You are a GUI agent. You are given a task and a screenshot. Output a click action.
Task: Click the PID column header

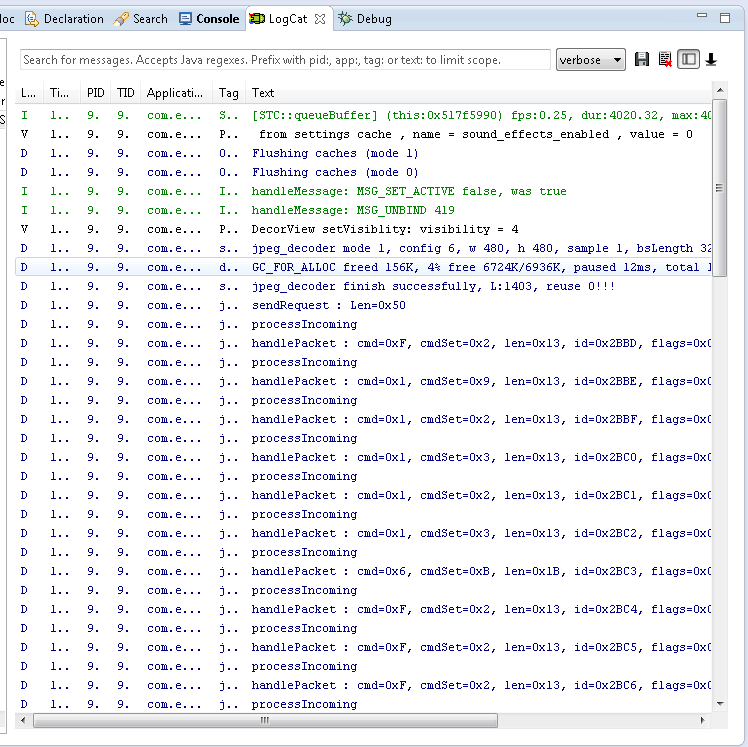click(x=95, y=93)
